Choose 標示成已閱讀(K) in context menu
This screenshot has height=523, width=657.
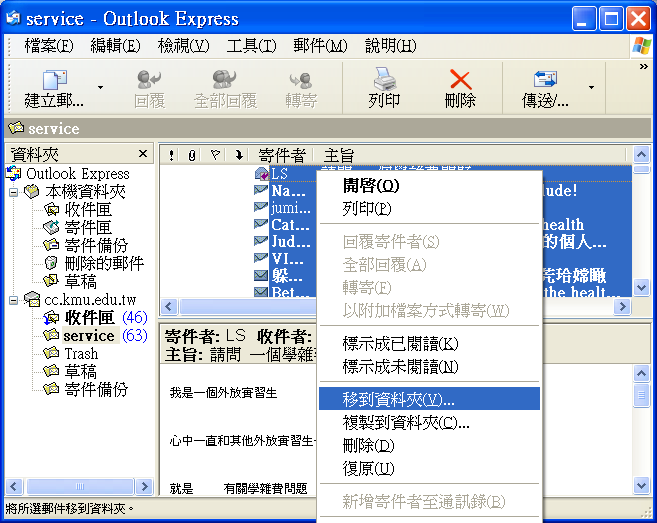click(429, 344)
